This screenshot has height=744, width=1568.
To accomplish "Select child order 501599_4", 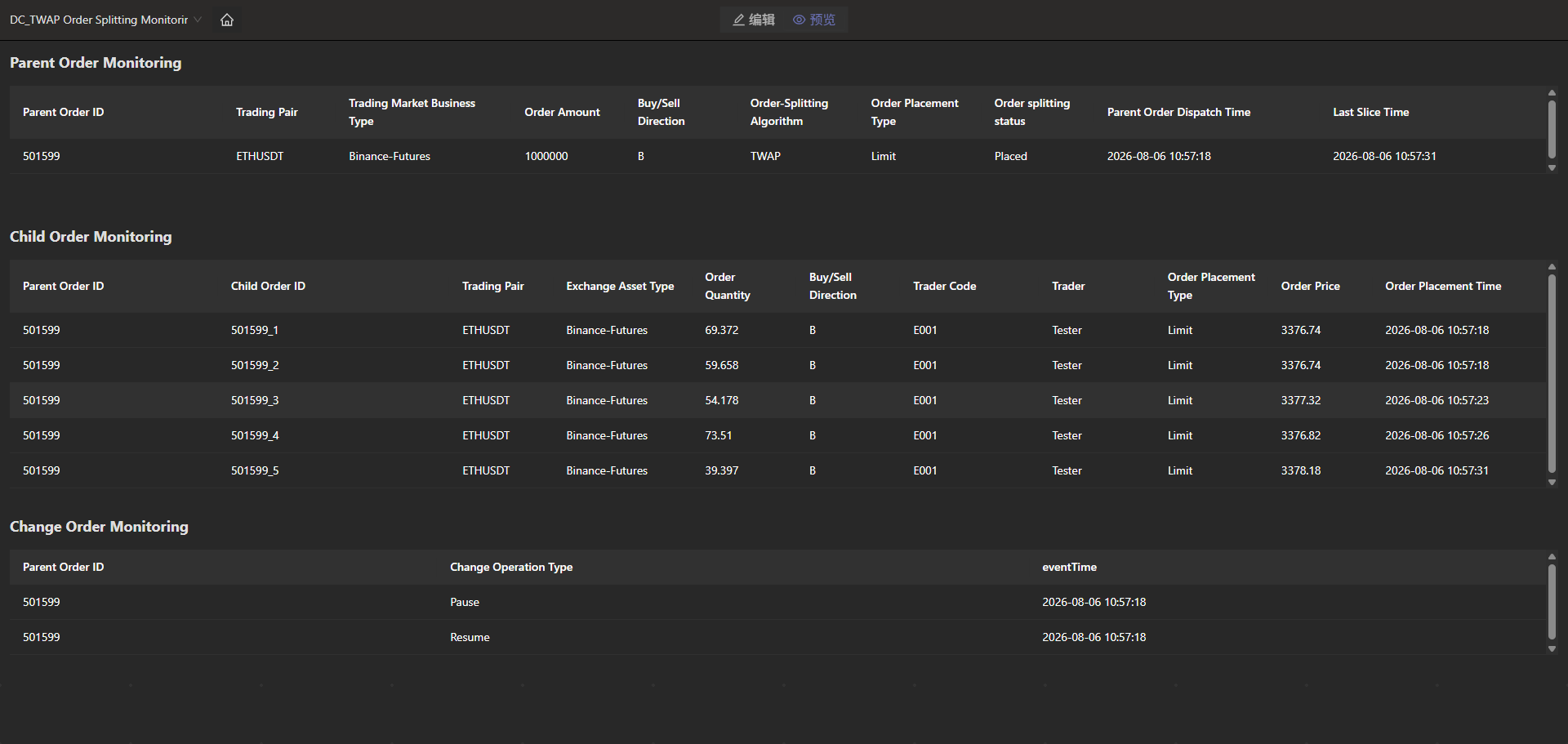I will pyautogui.click(x=254, y=435).
